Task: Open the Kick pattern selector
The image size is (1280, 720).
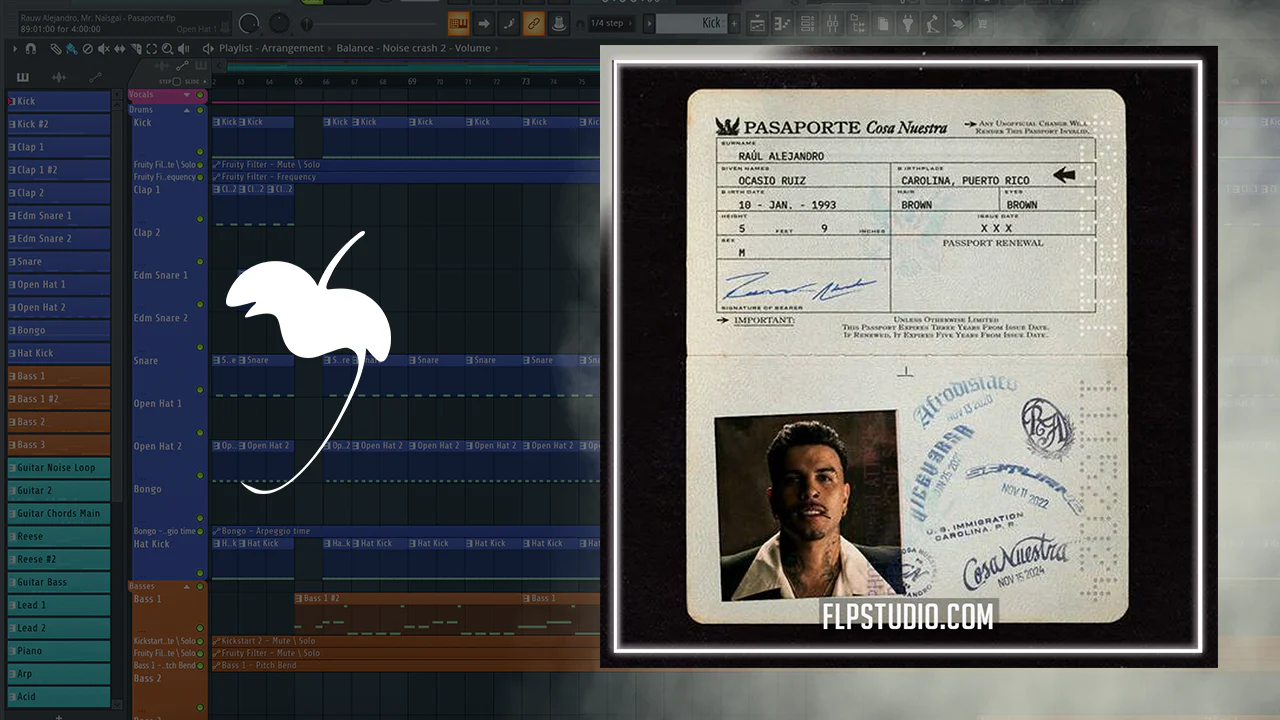Action: [x=692, y=23]
